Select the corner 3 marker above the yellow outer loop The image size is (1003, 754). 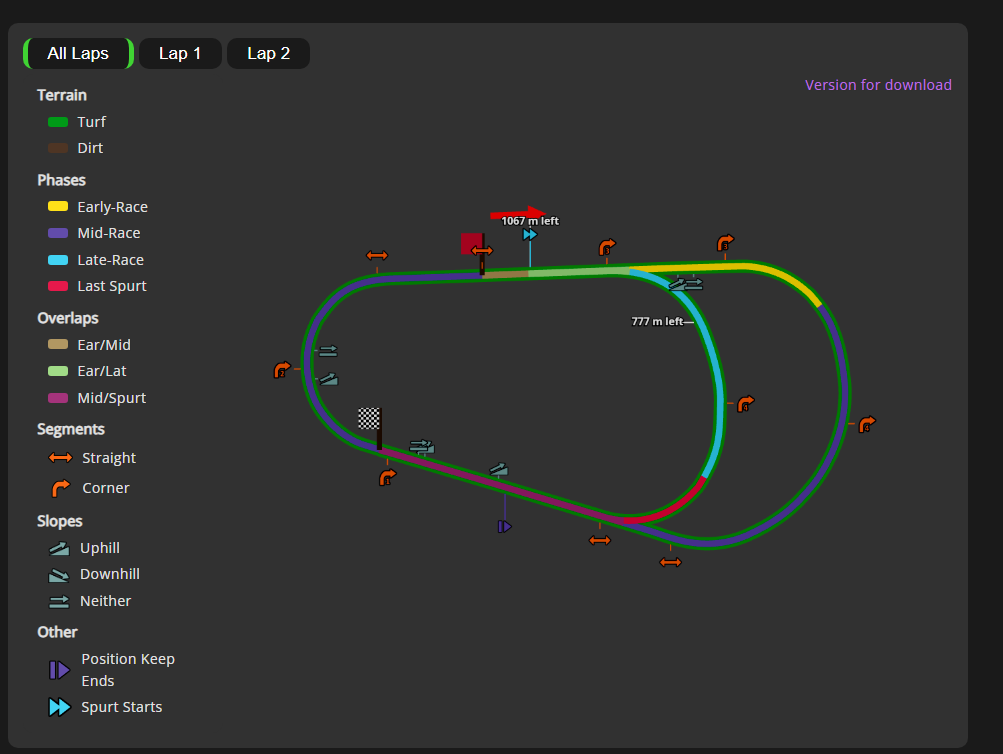[725, 243]
